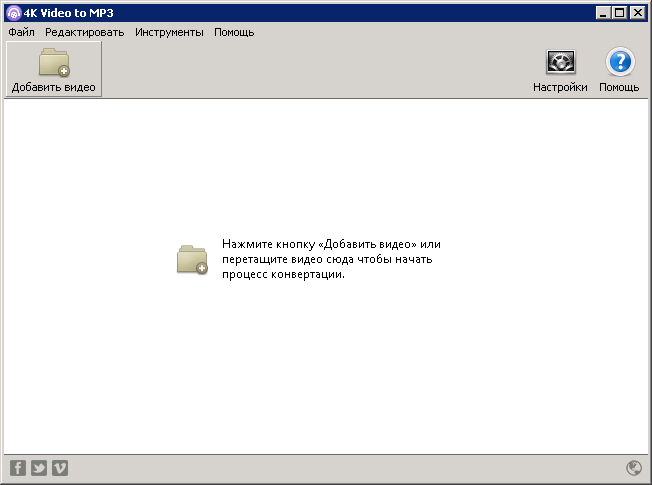Screen dimensions: 652x485
Task: Open the Инструменты menu
Action: click(x=169, y=32)
